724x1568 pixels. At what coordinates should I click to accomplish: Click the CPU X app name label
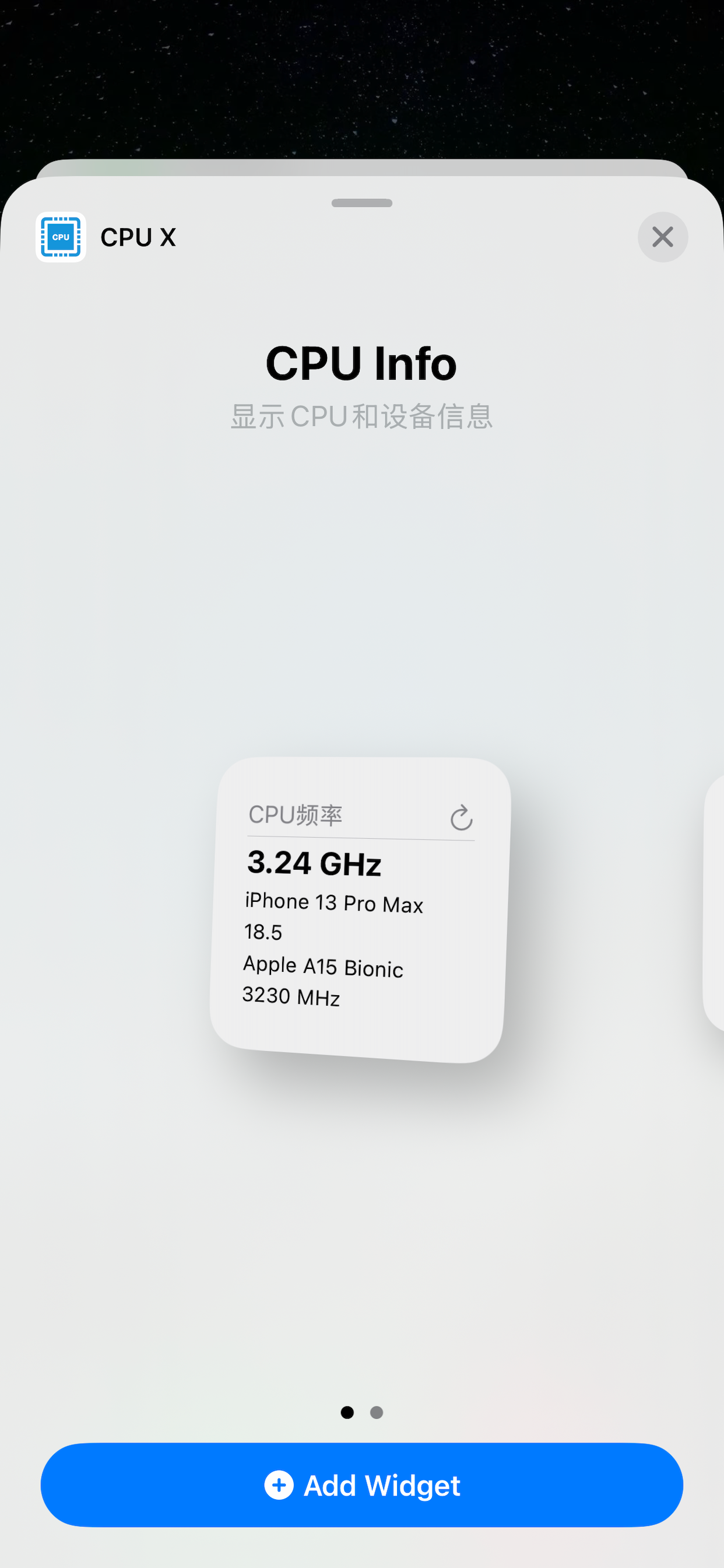[x=138, y=237]
